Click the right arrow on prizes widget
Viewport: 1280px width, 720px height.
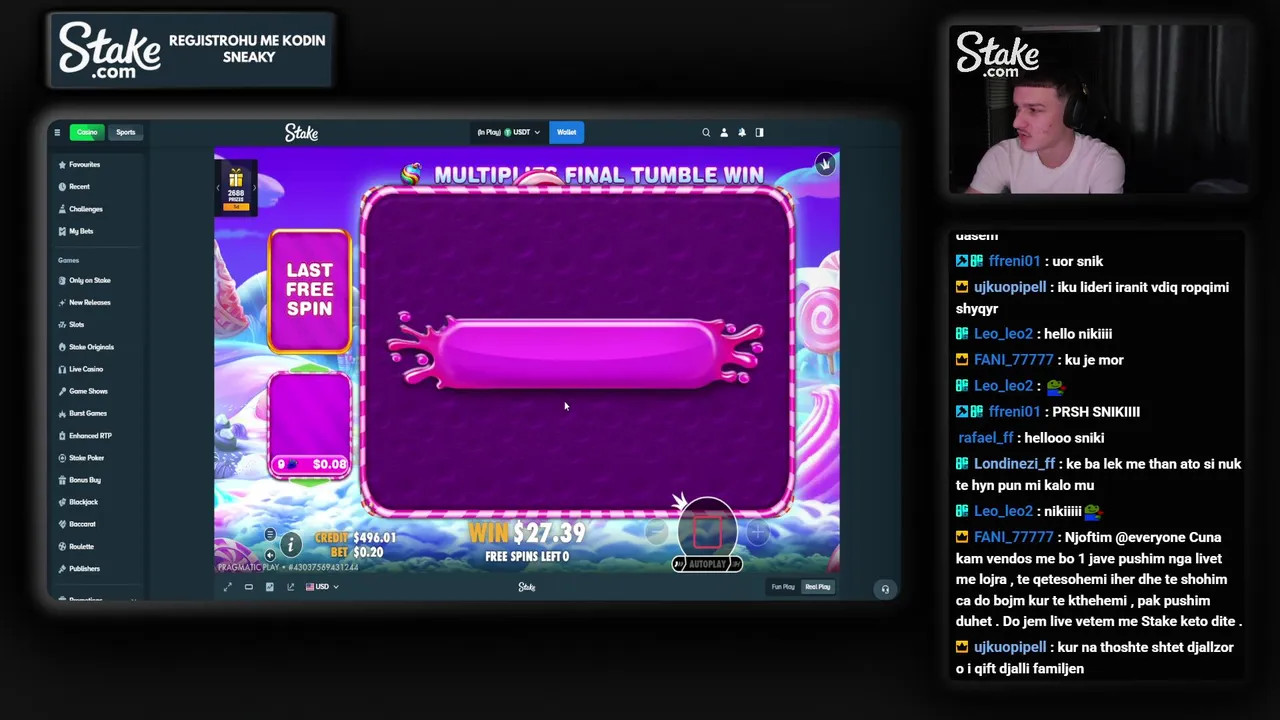point(254,188)
